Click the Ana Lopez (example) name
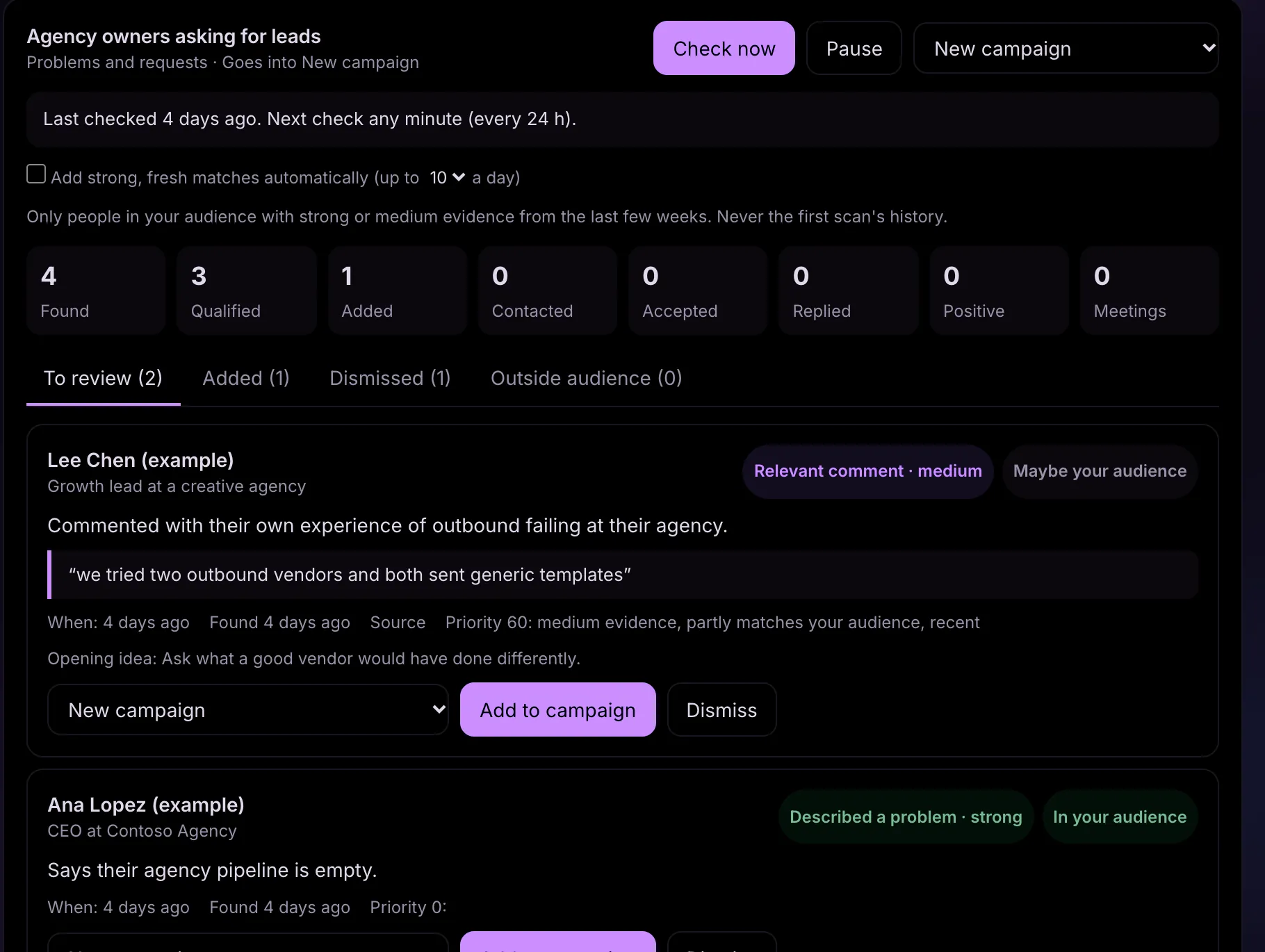The height and width of the screenshot is (952, 1265). [x=146, y=805]
